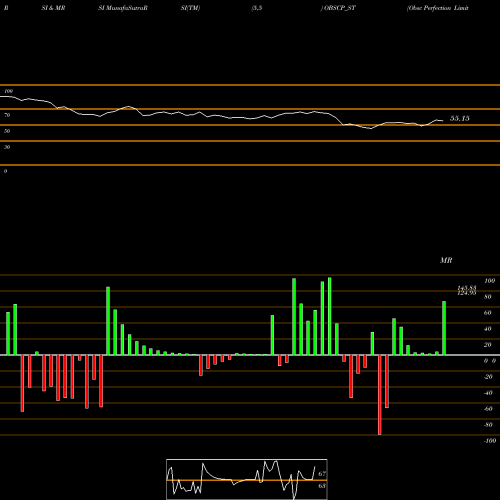Click the -80 label on MR axis

[488, 425]
